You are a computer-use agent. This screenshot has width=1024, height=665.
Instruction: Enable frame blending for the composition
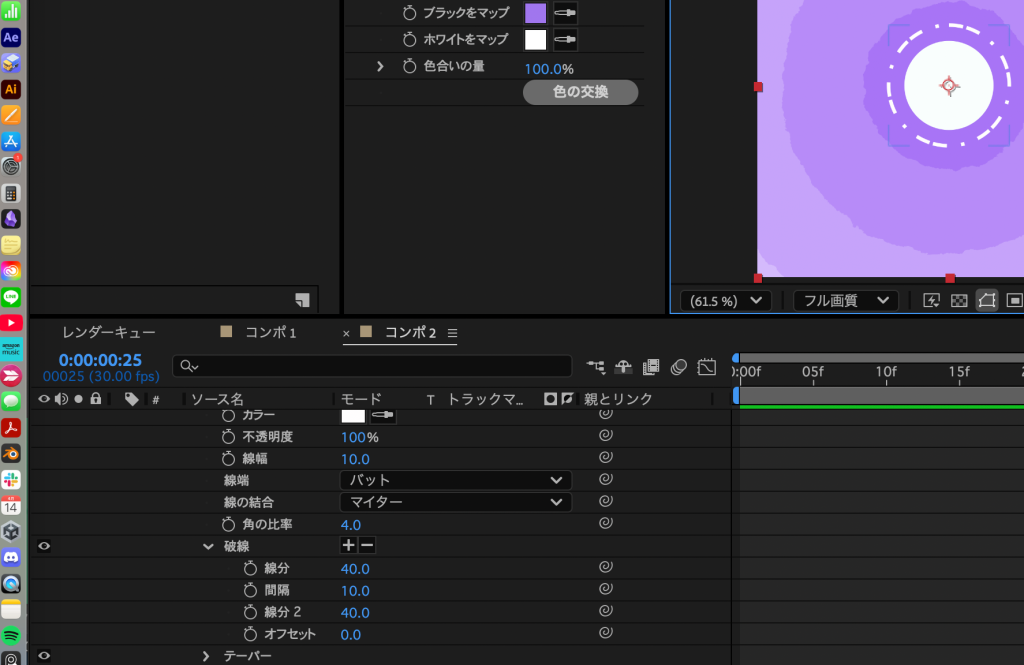(x=651, y=367)
